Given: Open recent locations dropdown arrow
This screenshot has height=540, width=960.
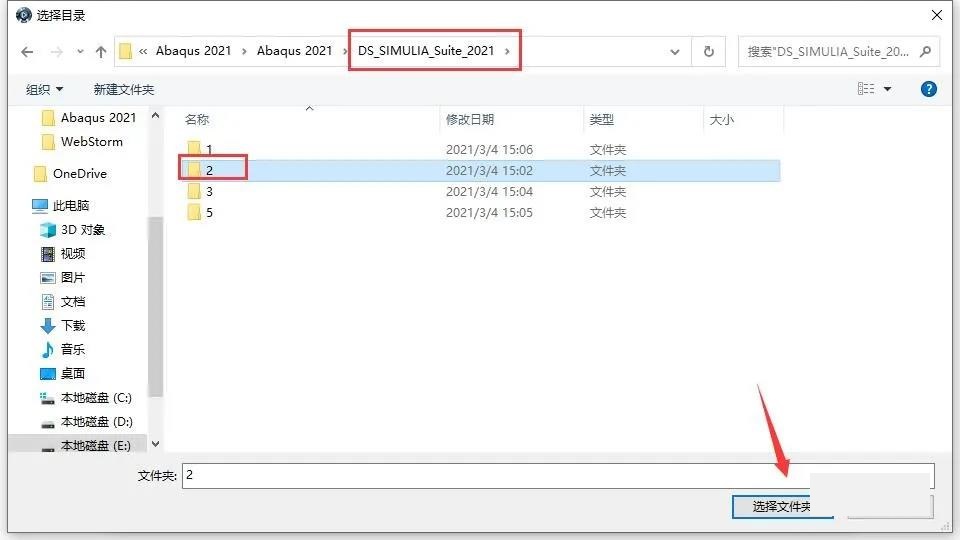Looking at the screenshot, I should [80, 52].
